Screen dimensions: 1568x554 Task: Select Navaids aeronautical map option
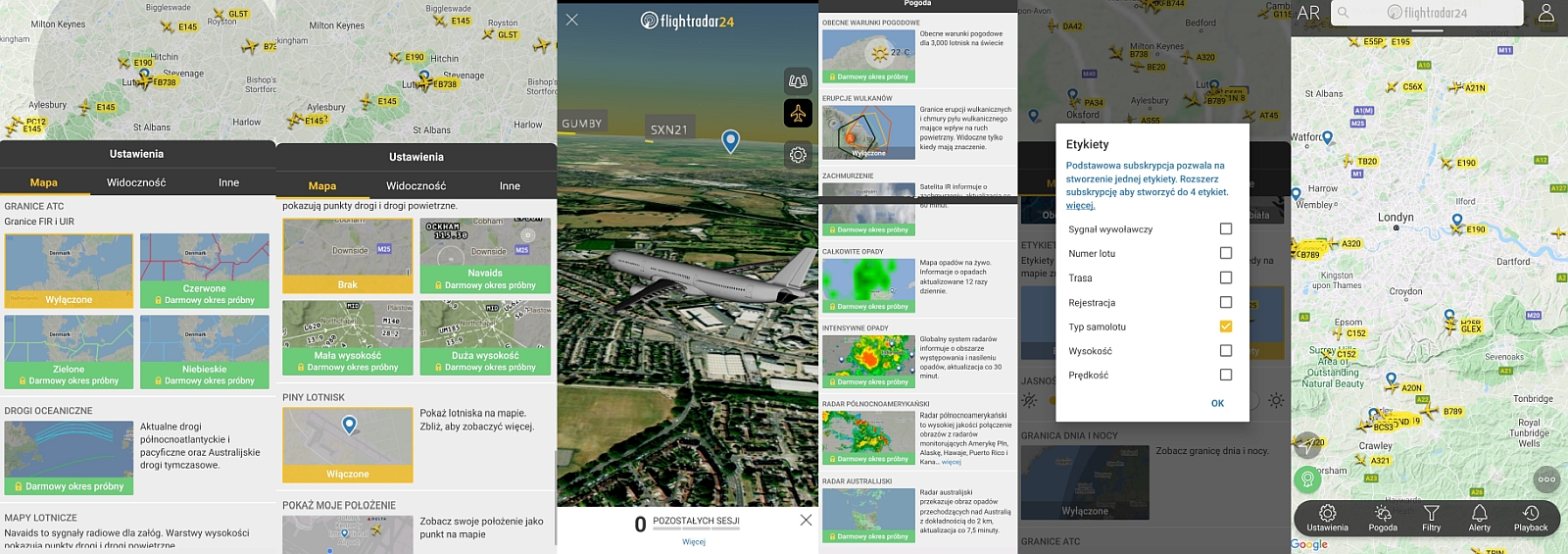(484, 256)
